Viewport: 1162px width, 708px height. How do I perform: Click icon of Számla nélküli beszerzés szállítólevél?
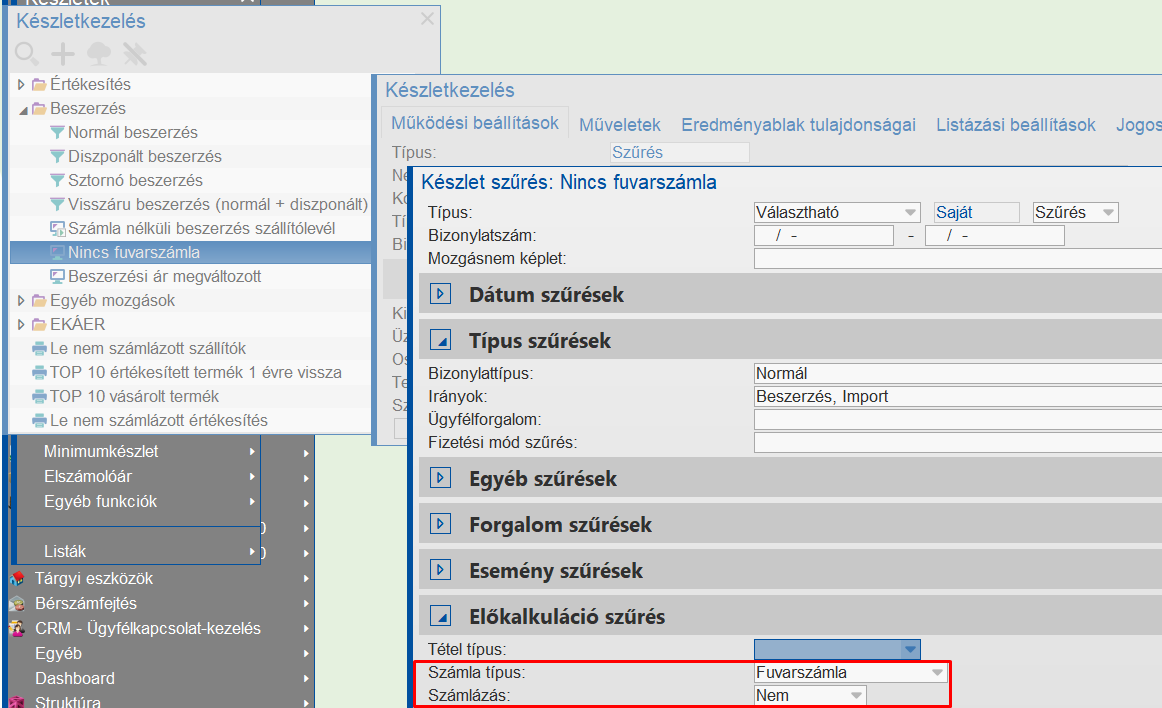(57, 228)
